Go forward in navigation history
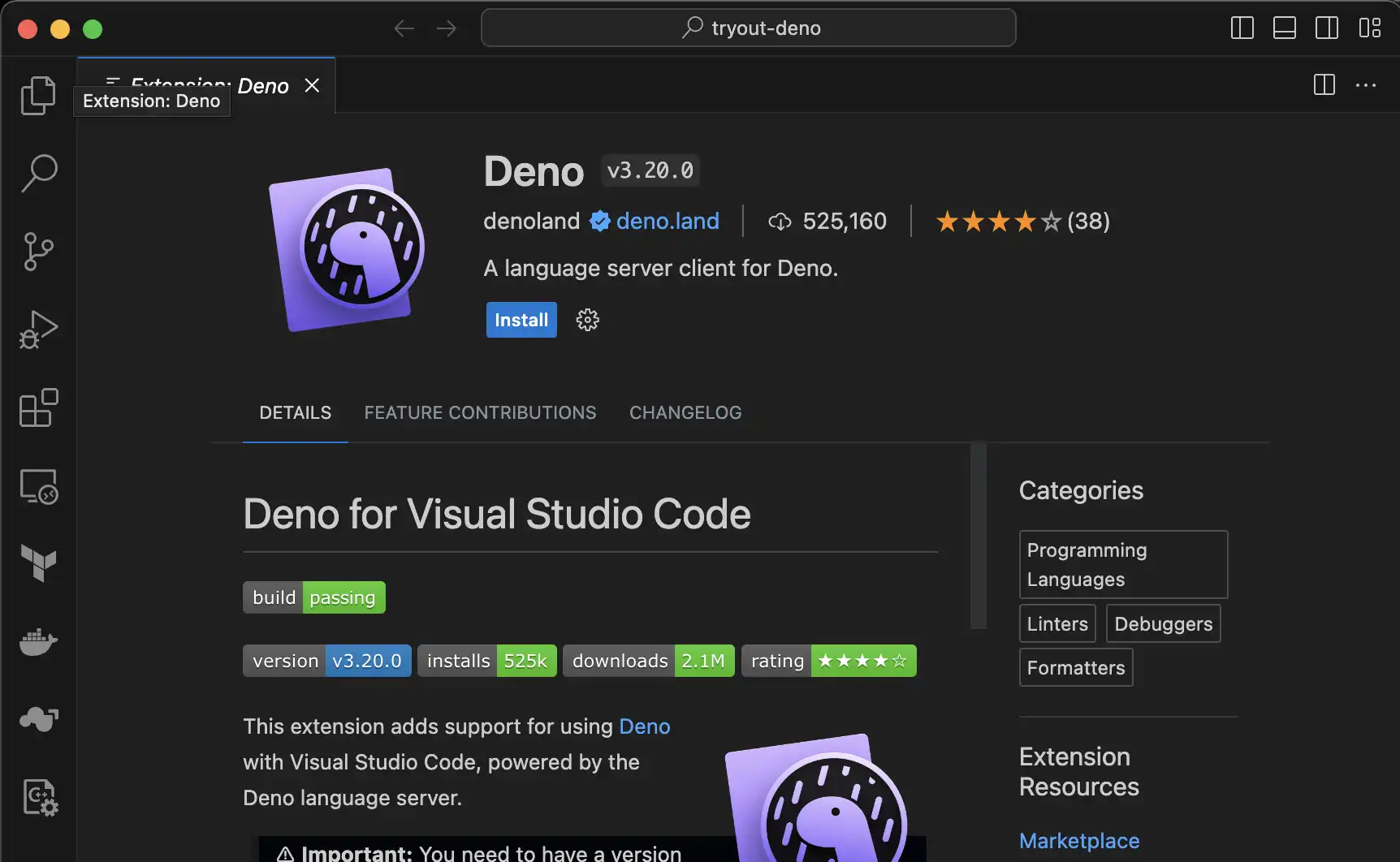Screen dimensions: 1400x862 447,28
